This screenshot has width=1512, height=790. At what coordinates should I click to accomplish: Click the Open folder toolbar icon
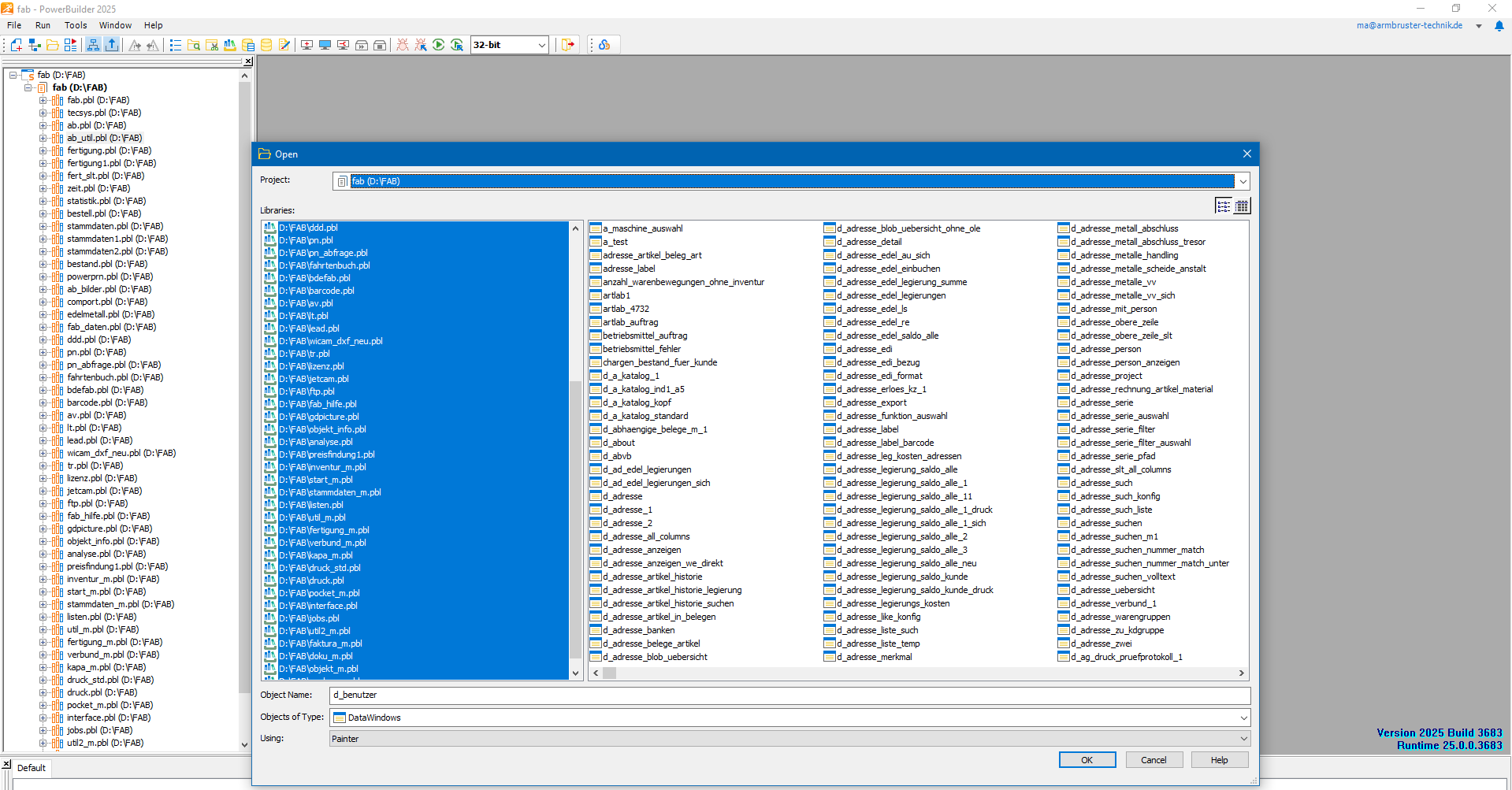[x=52, y=45]
